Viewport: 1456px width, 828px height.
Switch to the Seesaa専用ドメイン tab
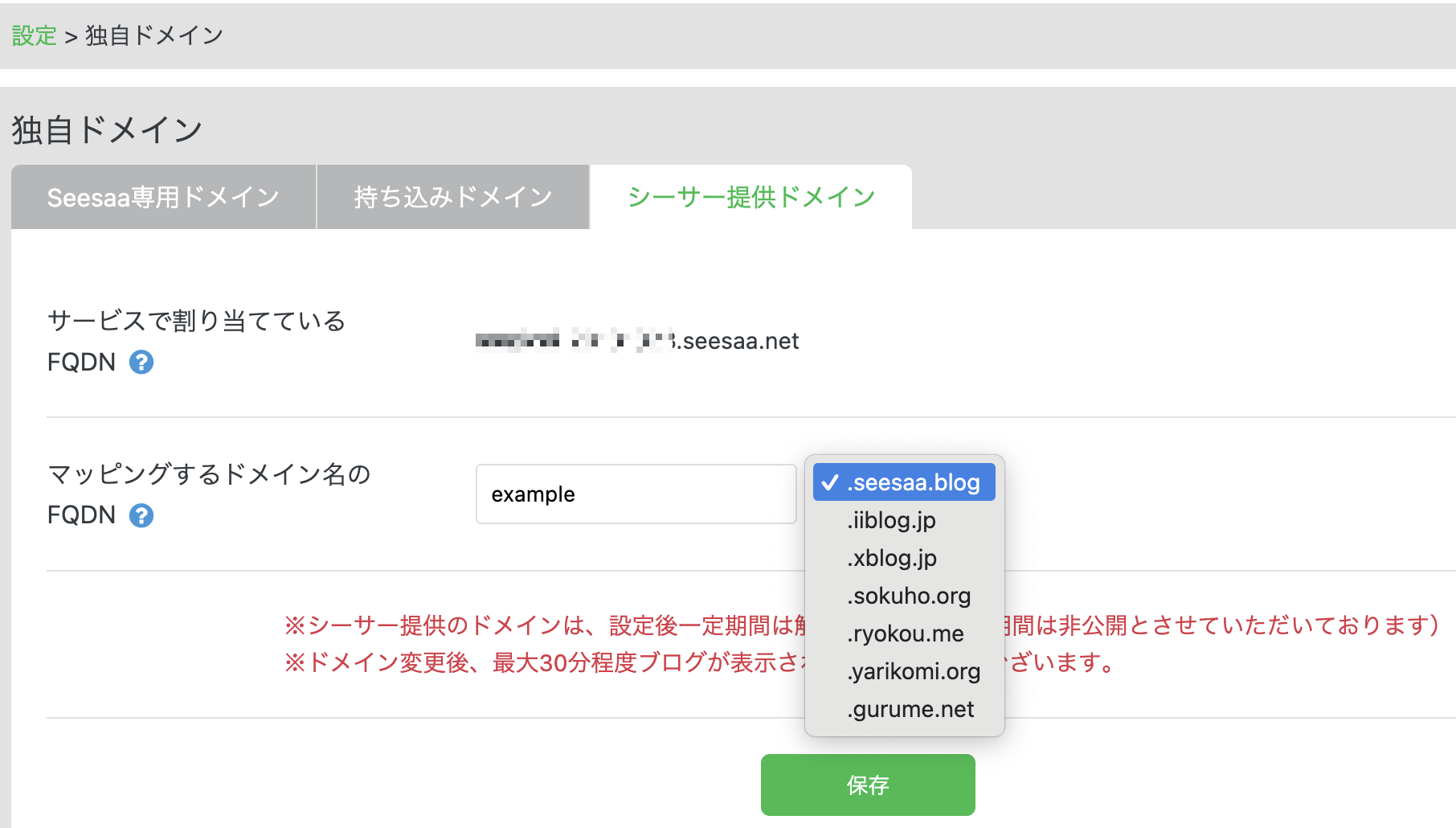(x=162, y=197)
